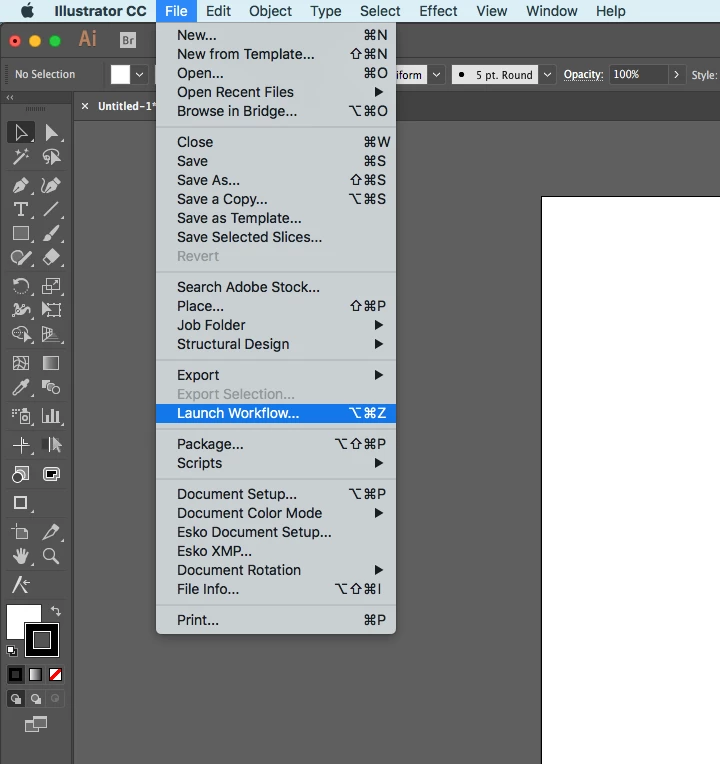Set paint mode to None
The image size is (720, 764).
[x=56, y=674]
